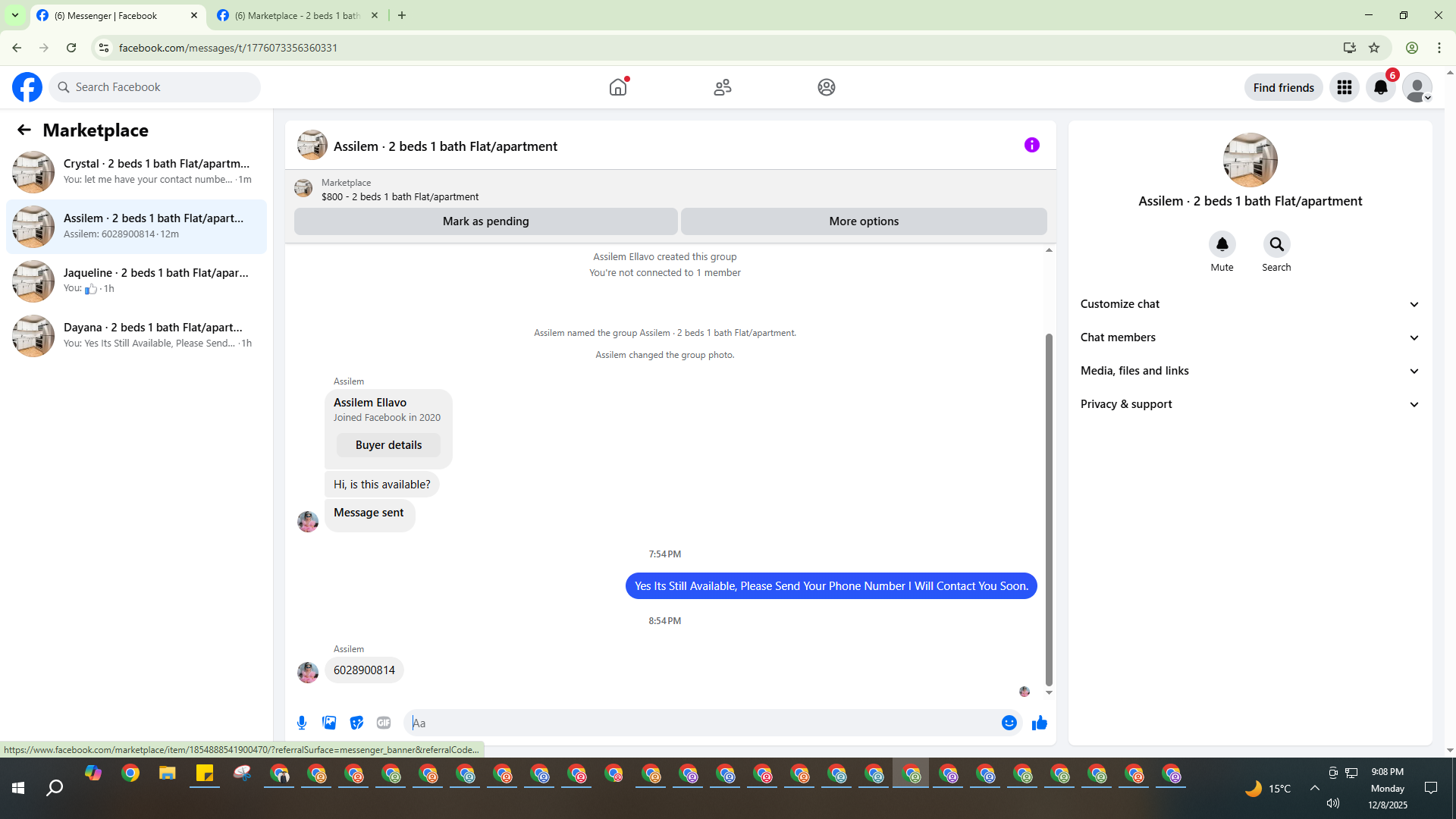
Task: Select Assilem's conversation in the list
Action: pos(136,226)
